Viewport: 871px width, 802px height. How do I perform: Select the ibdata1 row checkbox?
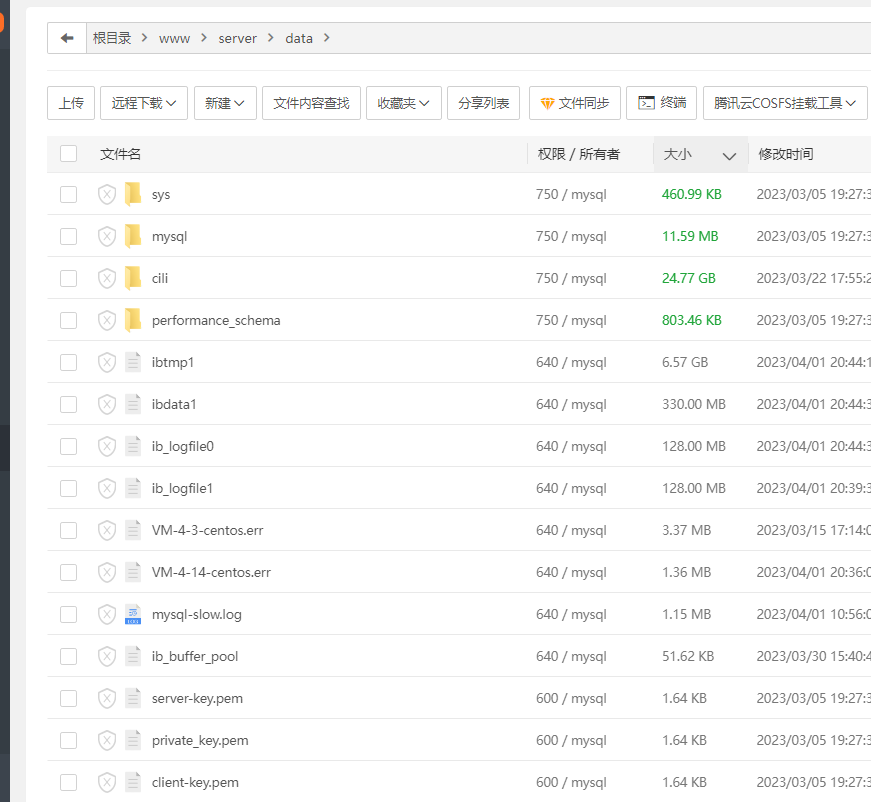tap(68, 404)
